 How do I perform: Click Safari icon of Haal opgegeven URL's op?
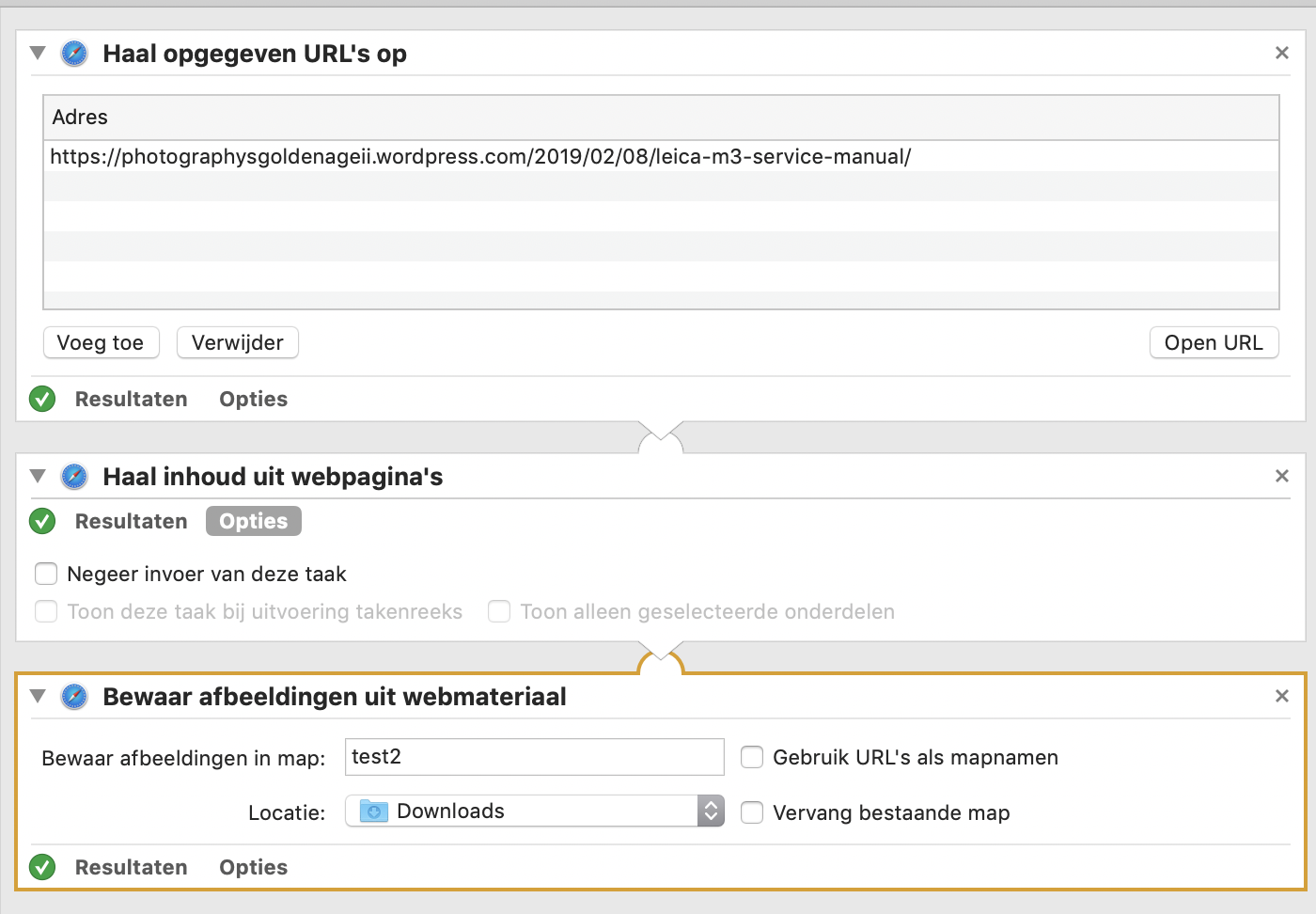[x=74, y=54]
